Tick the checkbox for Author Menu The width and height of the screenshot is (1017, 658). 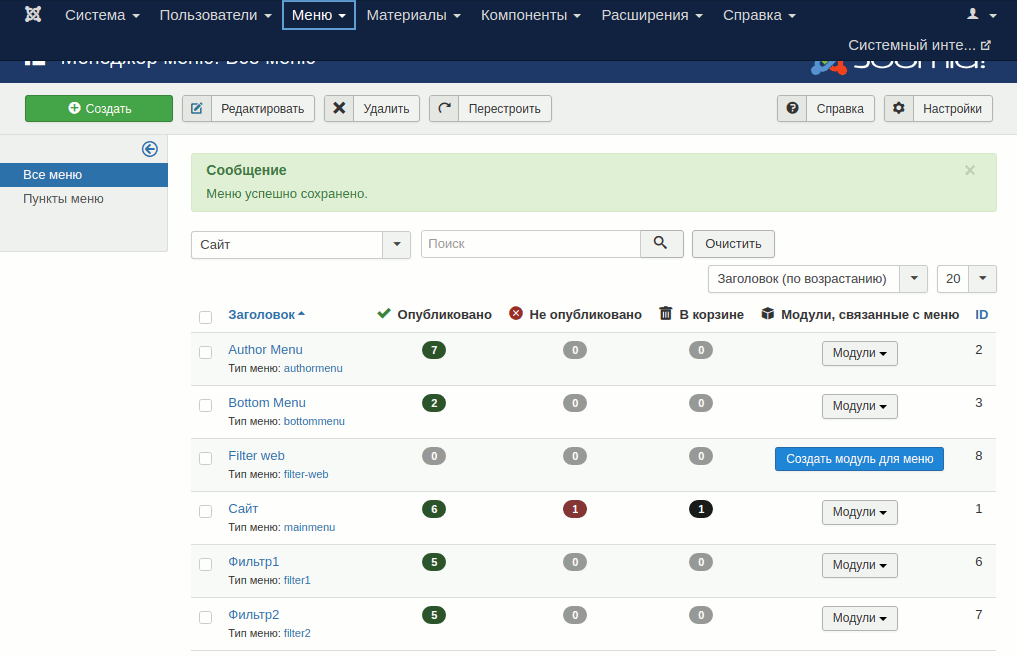click(206, 353)
